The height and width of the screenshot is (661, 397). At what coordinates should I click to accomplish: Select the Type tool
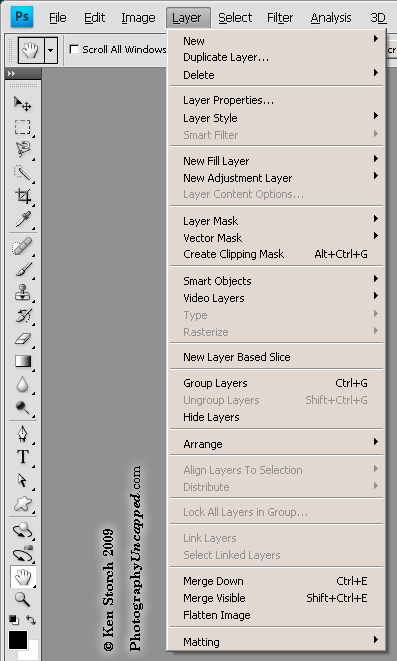pos(22,457)
